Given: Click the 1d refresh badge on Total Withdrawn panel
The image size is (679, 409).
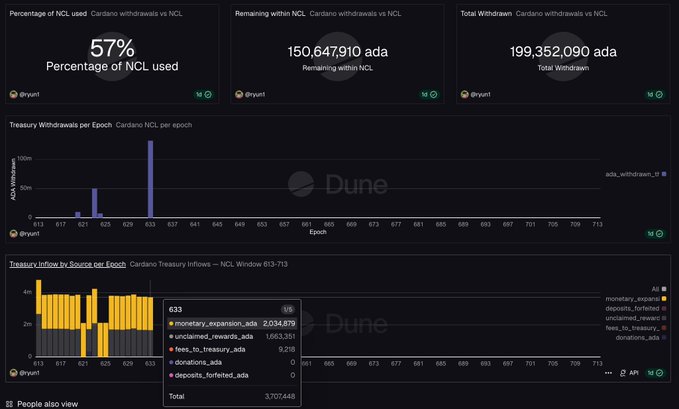Looking at the screenshot, I should (x=655, y=94).
